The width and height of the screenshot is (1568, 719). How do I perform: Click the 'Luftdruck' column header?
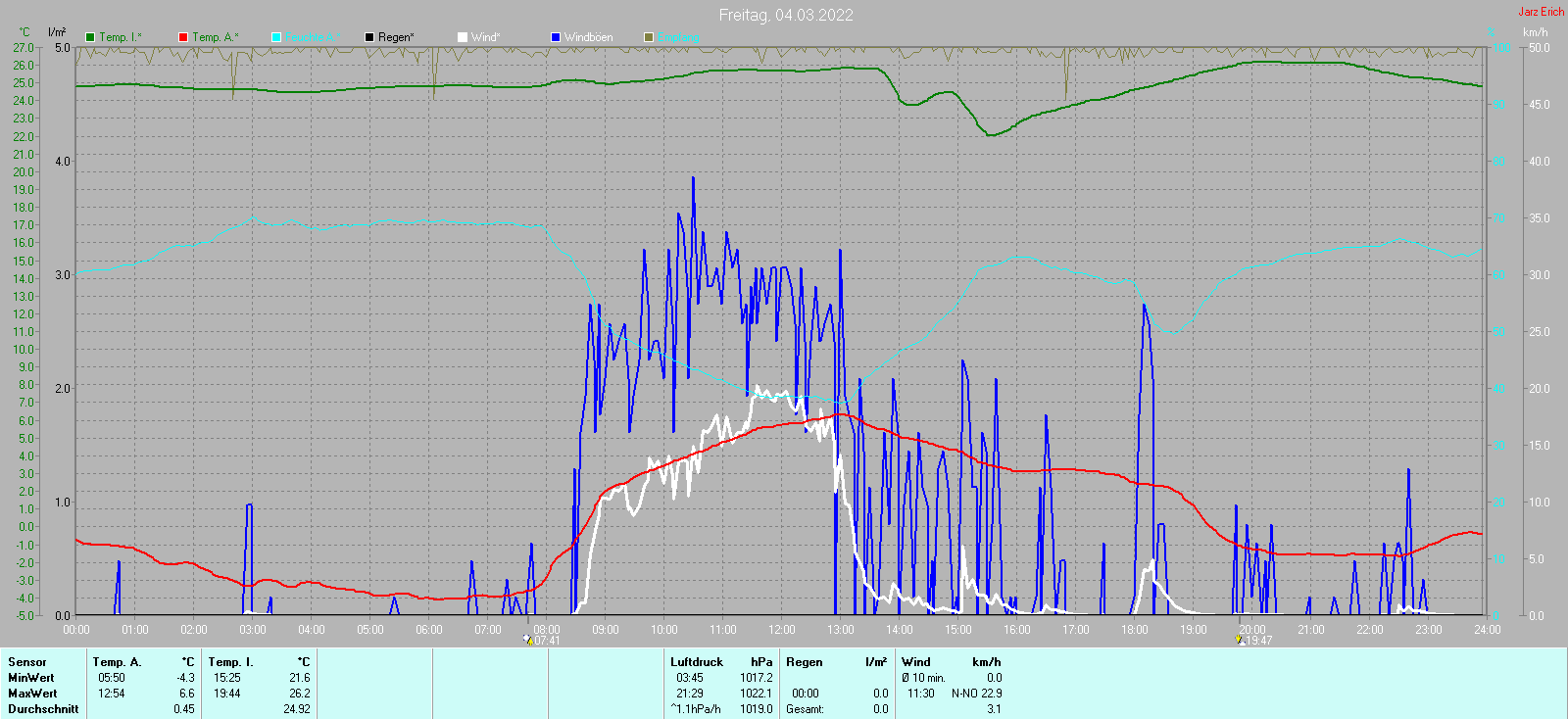697,662
